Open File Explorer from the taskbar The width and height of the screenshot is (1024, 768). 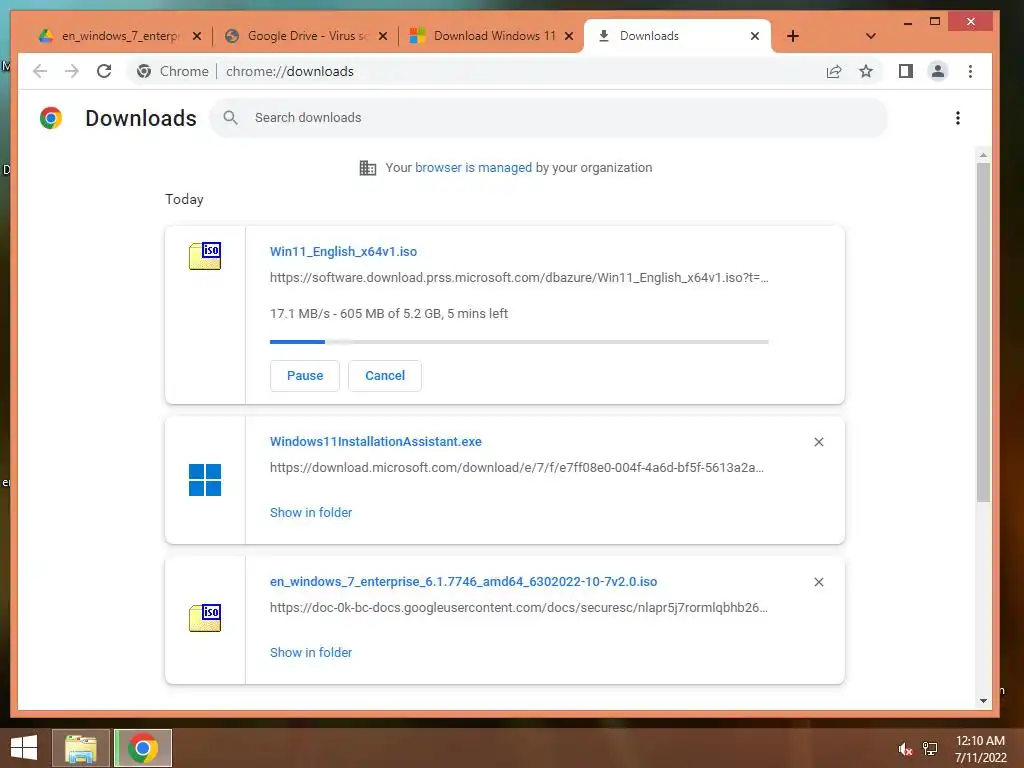tap(81, 748)
